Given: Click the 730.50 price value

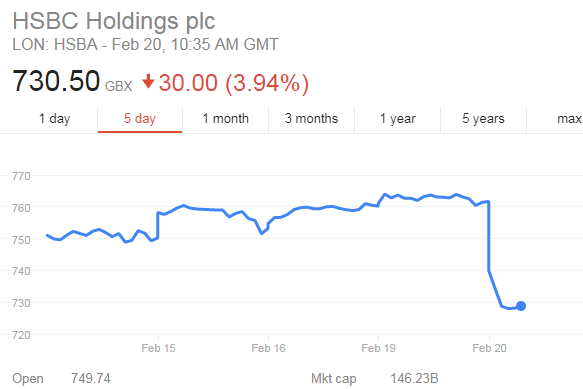Looking at the screenshot, I should coord(56,80).
